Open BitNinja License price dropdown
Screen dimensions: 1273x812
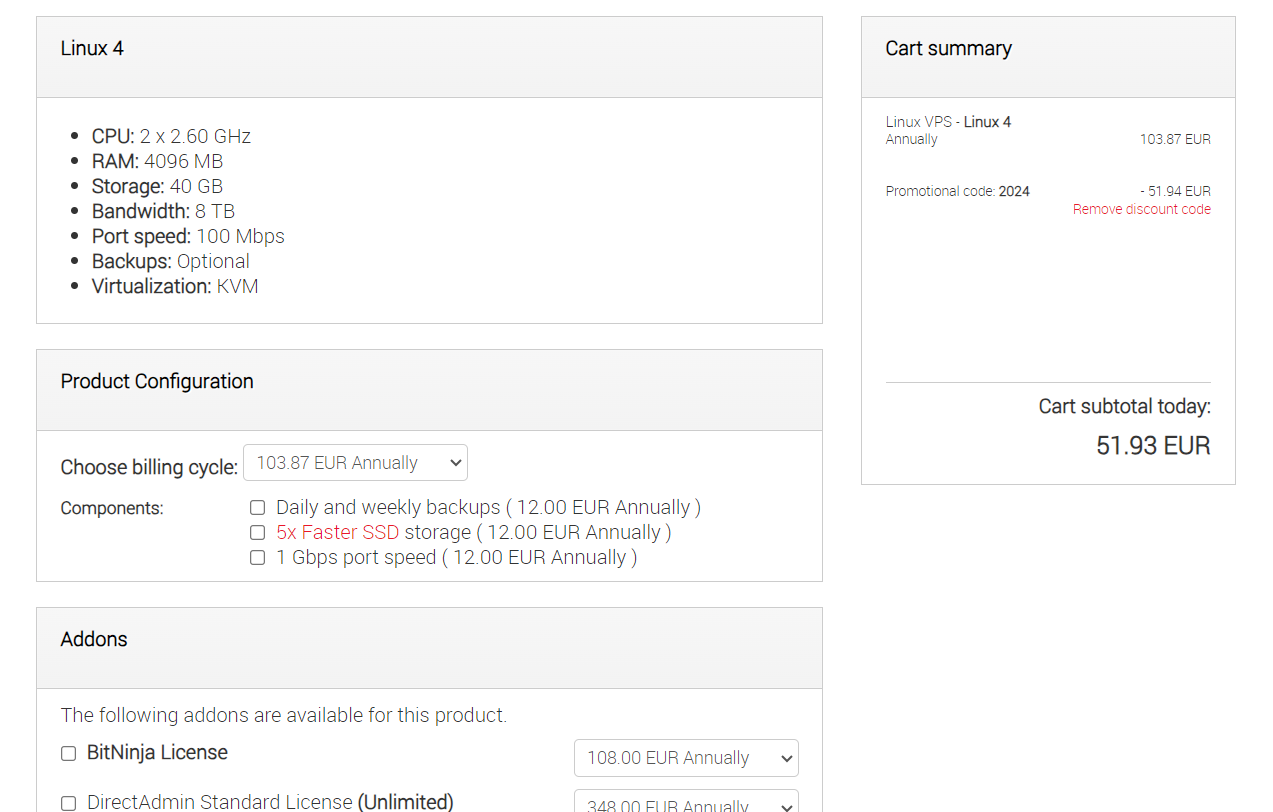[686, 758]
